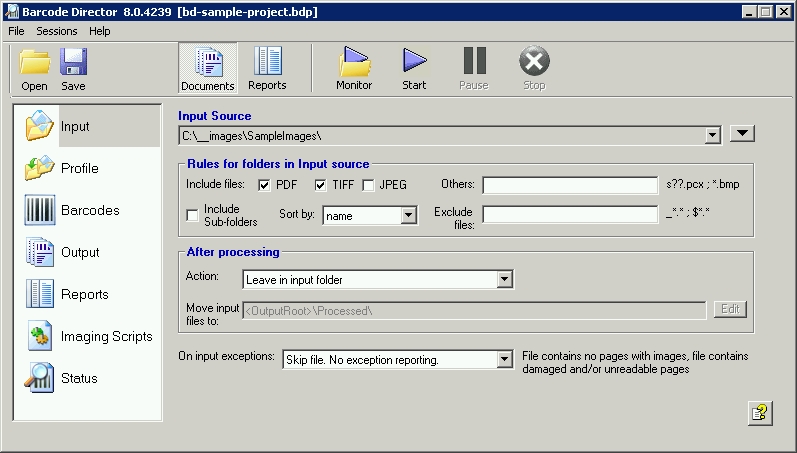
Task: Toggle the Include Sub-folders checkbox
Action: point(192,215)
